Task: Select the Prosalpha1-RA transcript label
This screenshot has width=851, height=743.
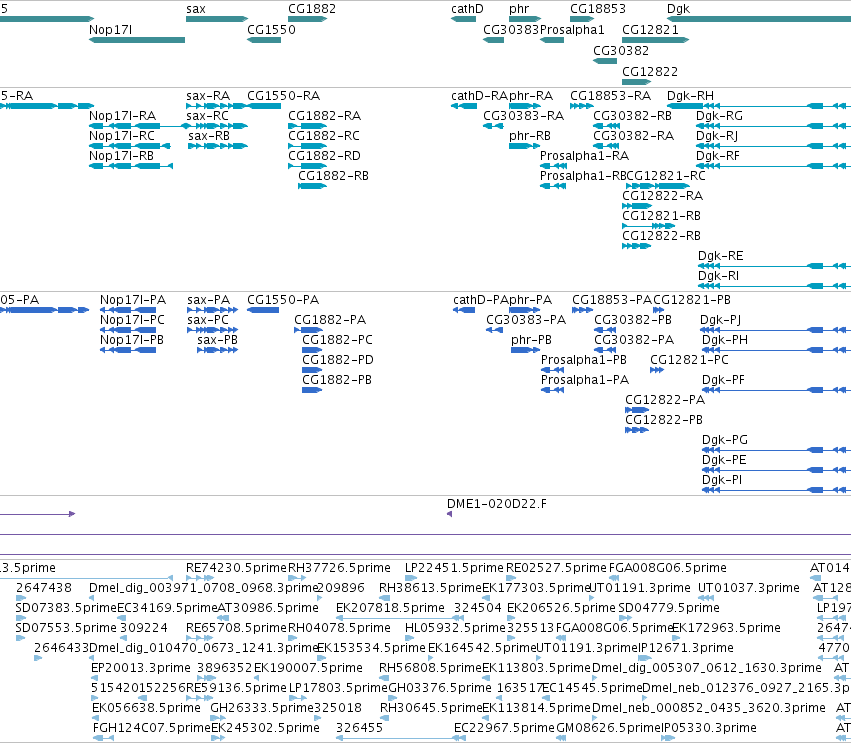Action: (x=585, y=156)
